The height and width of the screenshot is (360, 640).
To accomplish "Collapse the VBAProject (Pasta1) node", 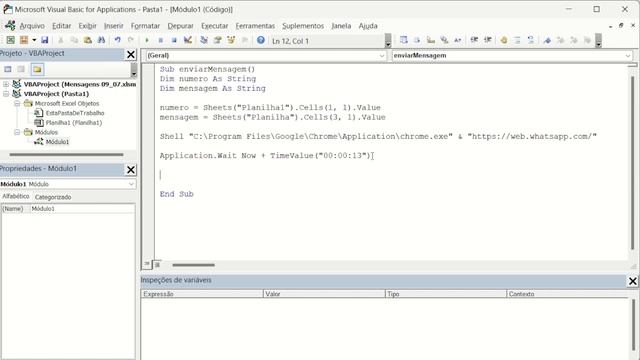I will click(x=6, y=93).
